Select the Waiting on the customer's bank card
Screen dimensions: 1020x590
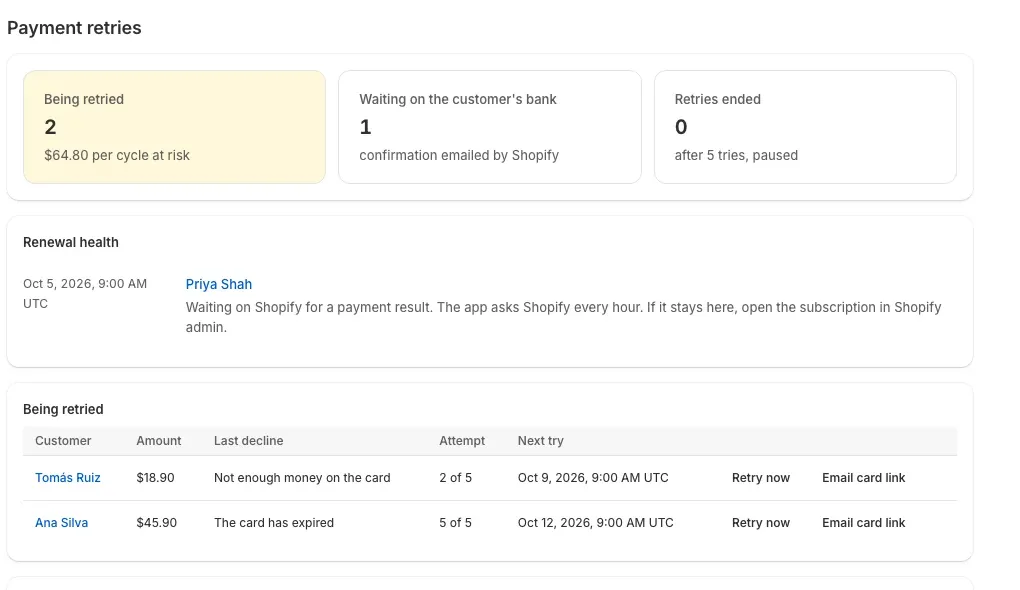click(x=490, y=127)
